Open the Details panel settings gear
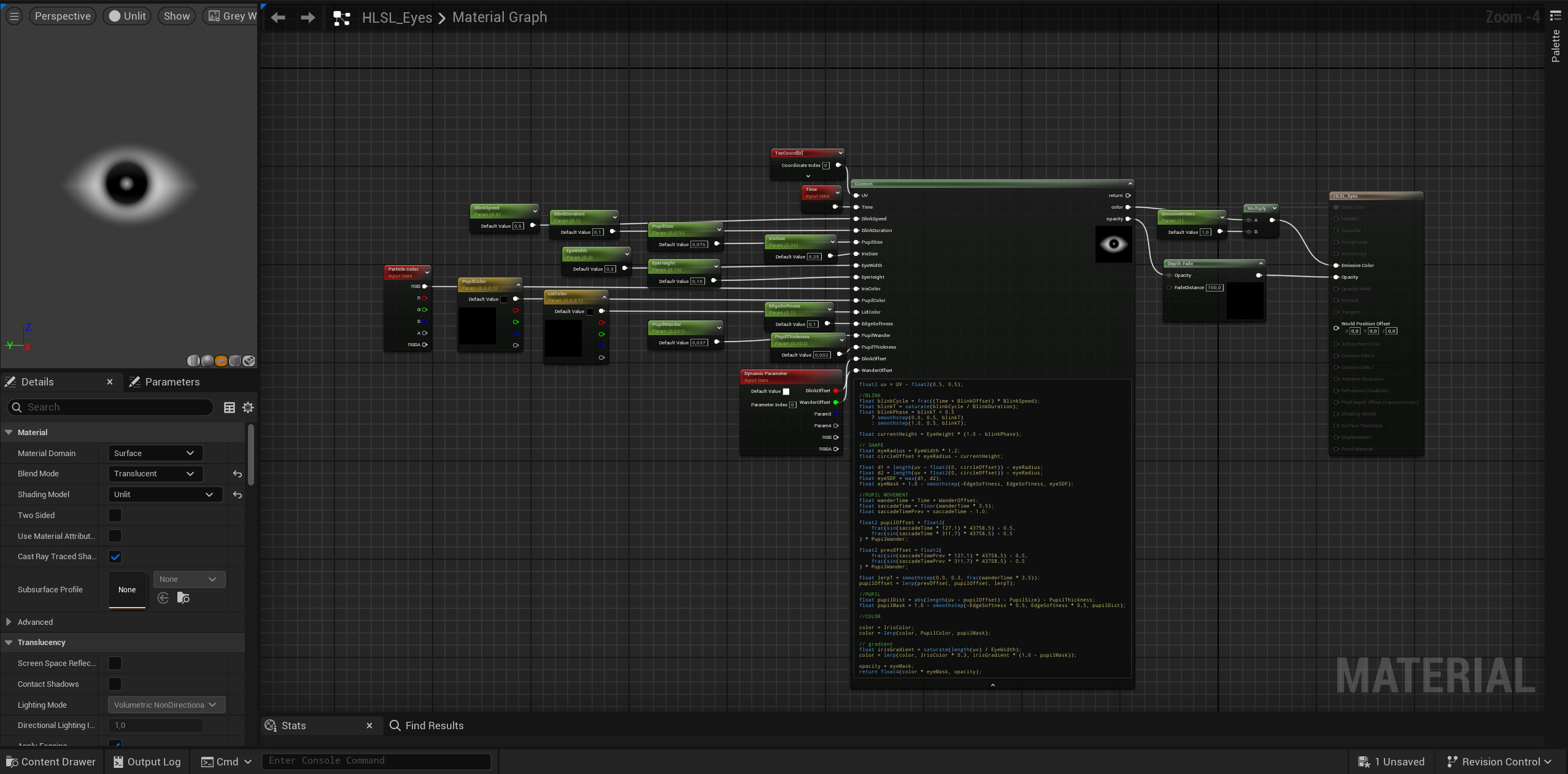The height and width of the screenshot is (774, 1568). point(247,407)
